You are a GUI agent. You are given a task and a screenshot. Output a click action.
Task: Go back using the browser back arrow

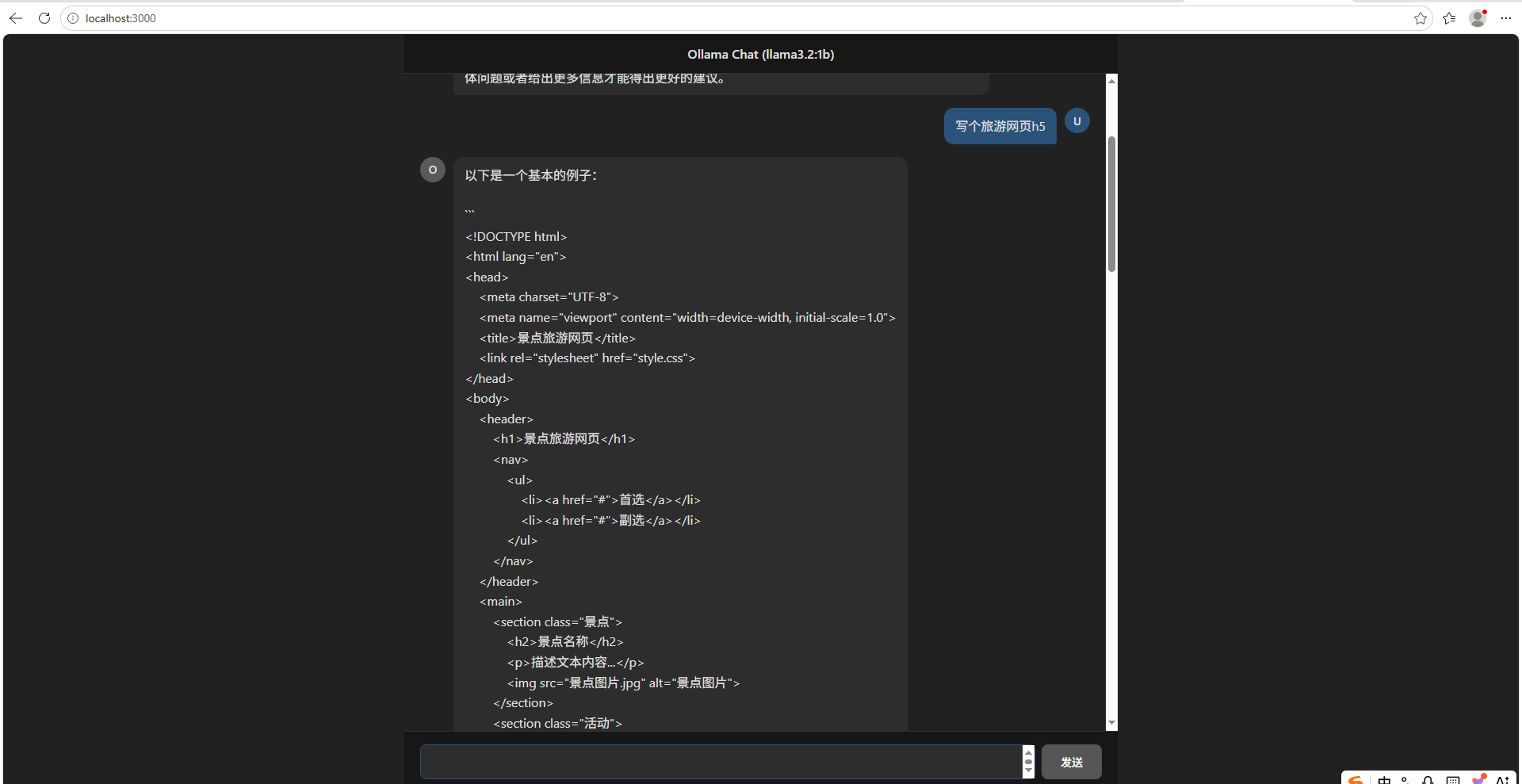click(x=16, y=18)
